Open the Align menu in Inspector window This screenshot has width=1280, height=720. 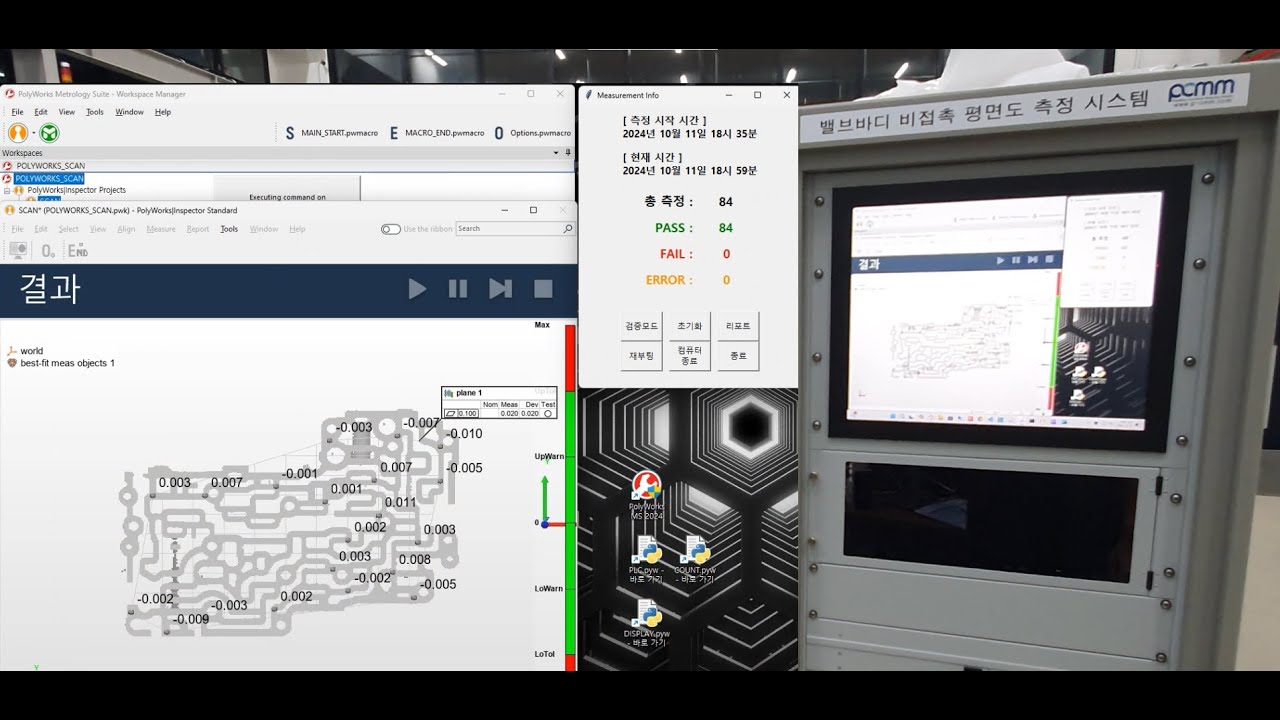(x=126, y=229)
